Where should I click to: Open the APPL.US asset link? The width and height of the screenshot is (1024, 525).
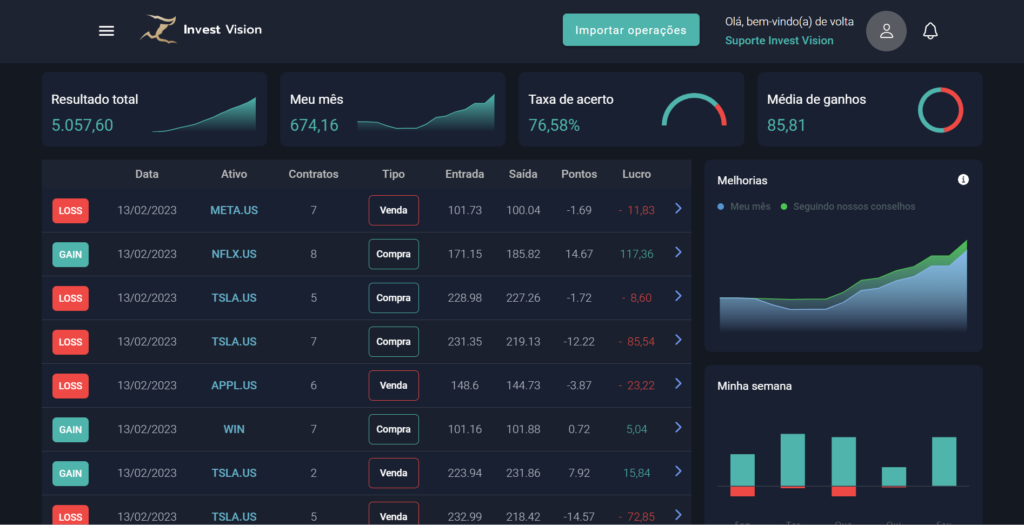(234, 385)
